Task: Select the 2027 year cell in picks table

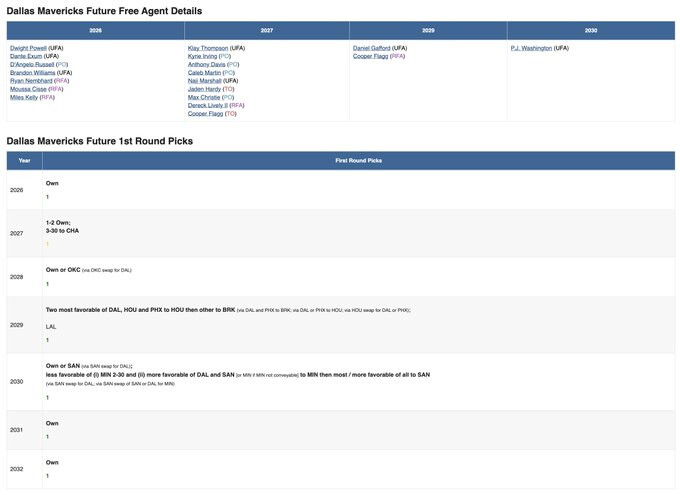Action: (x=24, y=233)
